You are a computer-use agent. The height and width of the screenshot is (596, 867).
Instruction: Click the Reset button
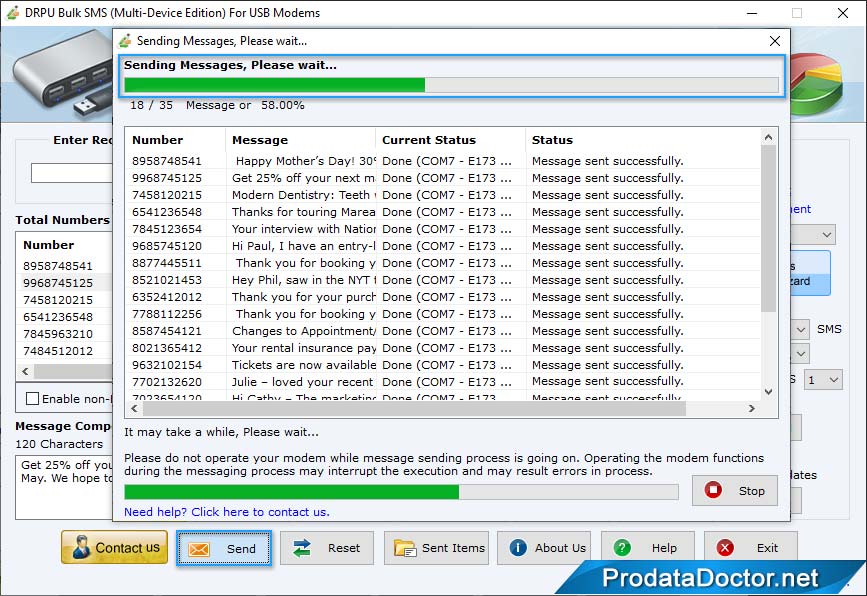pos(327,548)
